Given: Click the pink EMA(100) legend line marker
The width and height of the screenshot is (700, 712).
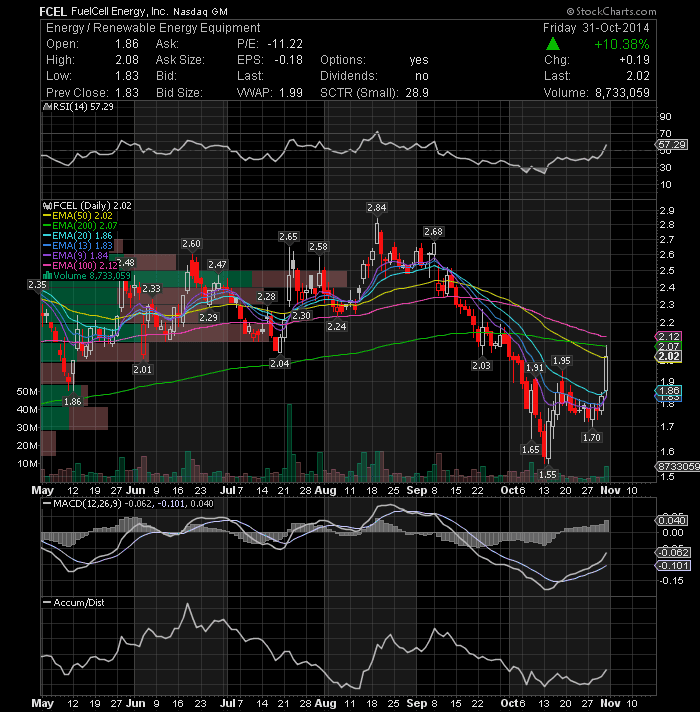Looking at the screenshot, I should [47, 266].
